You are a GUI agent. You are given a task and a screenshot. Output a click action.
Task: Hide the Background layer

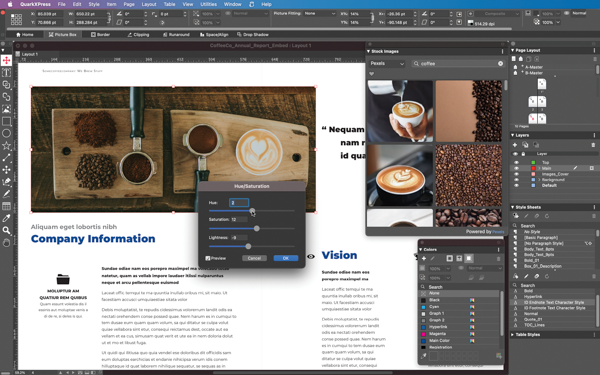point(516,180)
